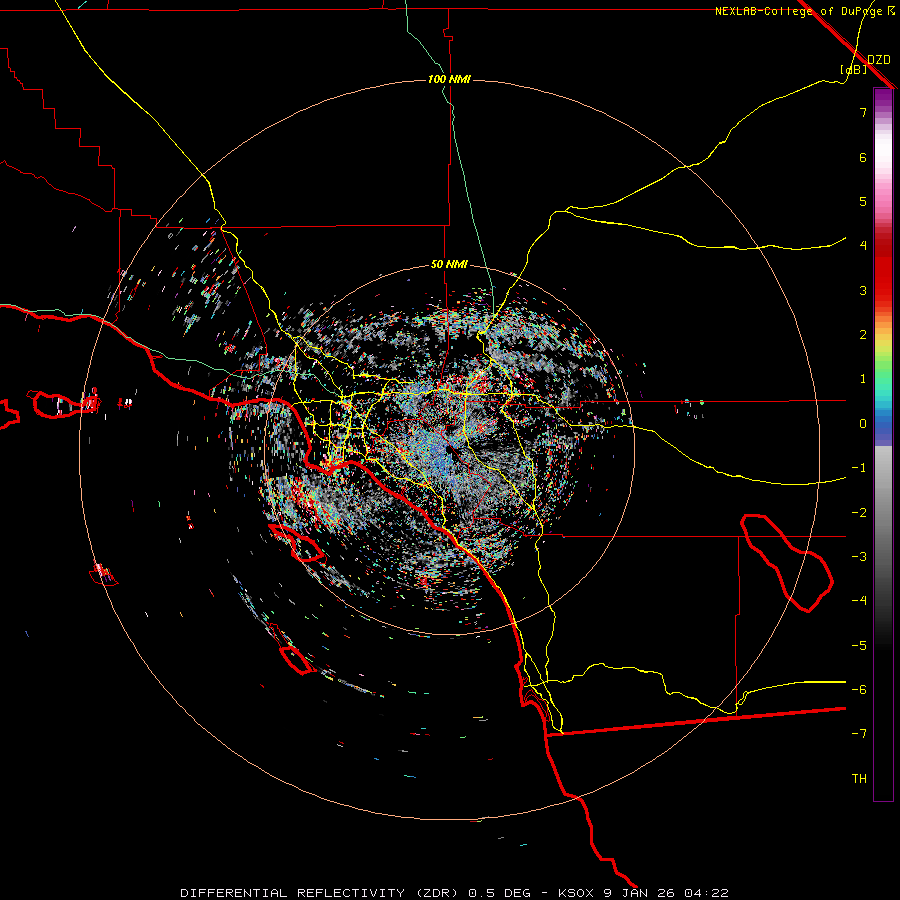This screenshot has height=900, width=900.
Task: Click the 6 value on color scale
Action: tap(863, 157)
